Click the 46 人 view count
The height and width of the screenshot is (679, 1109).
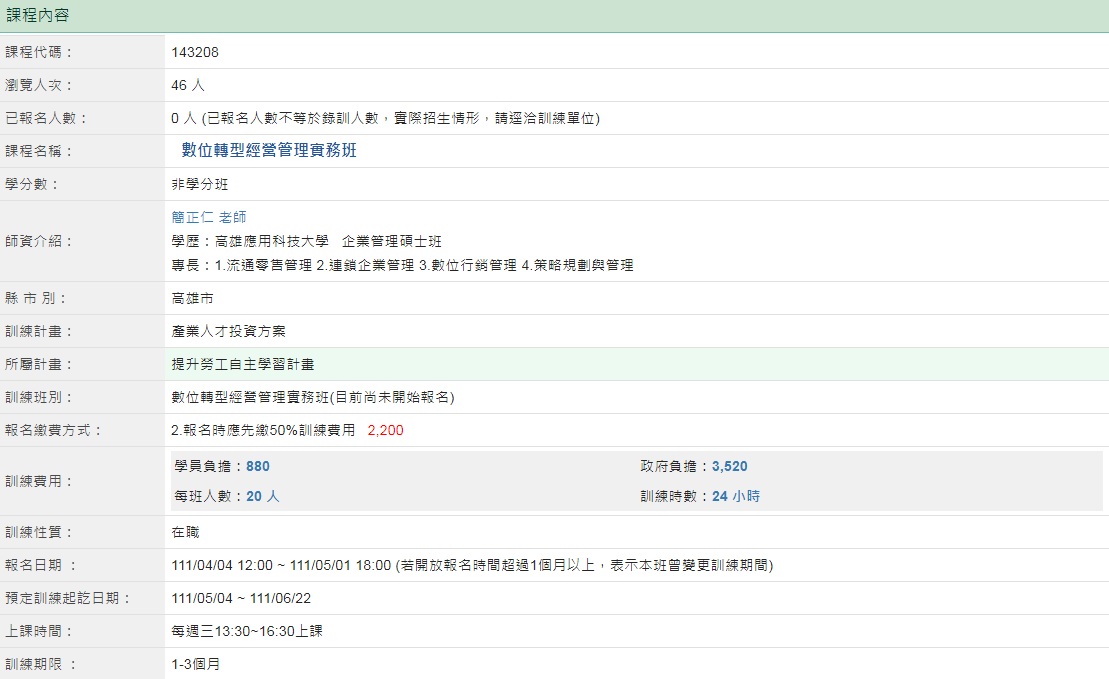(188, 85)
